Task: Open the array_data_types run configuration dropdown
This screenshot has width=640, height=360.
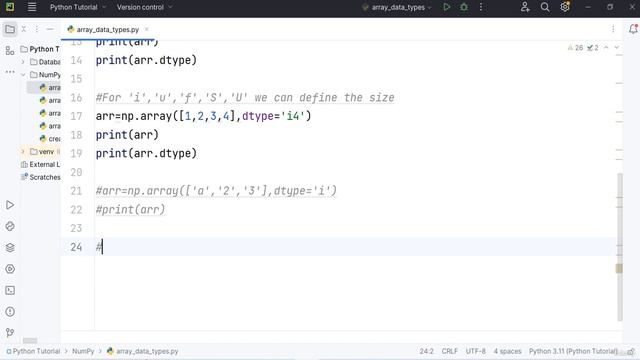Action: [397, 7]
